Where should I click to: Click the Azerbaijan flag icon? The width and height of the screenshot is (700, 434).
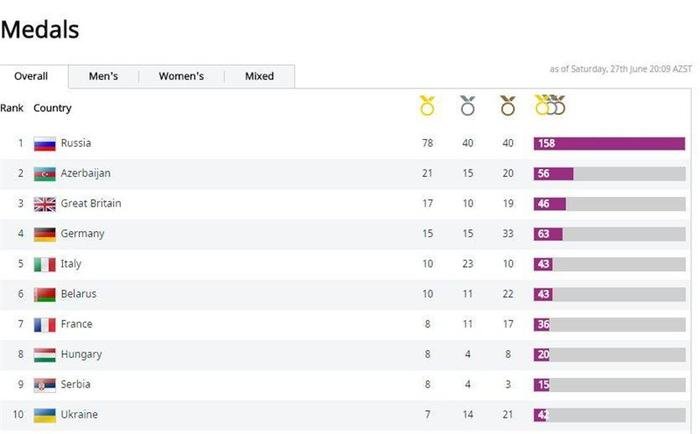[44, 174]
